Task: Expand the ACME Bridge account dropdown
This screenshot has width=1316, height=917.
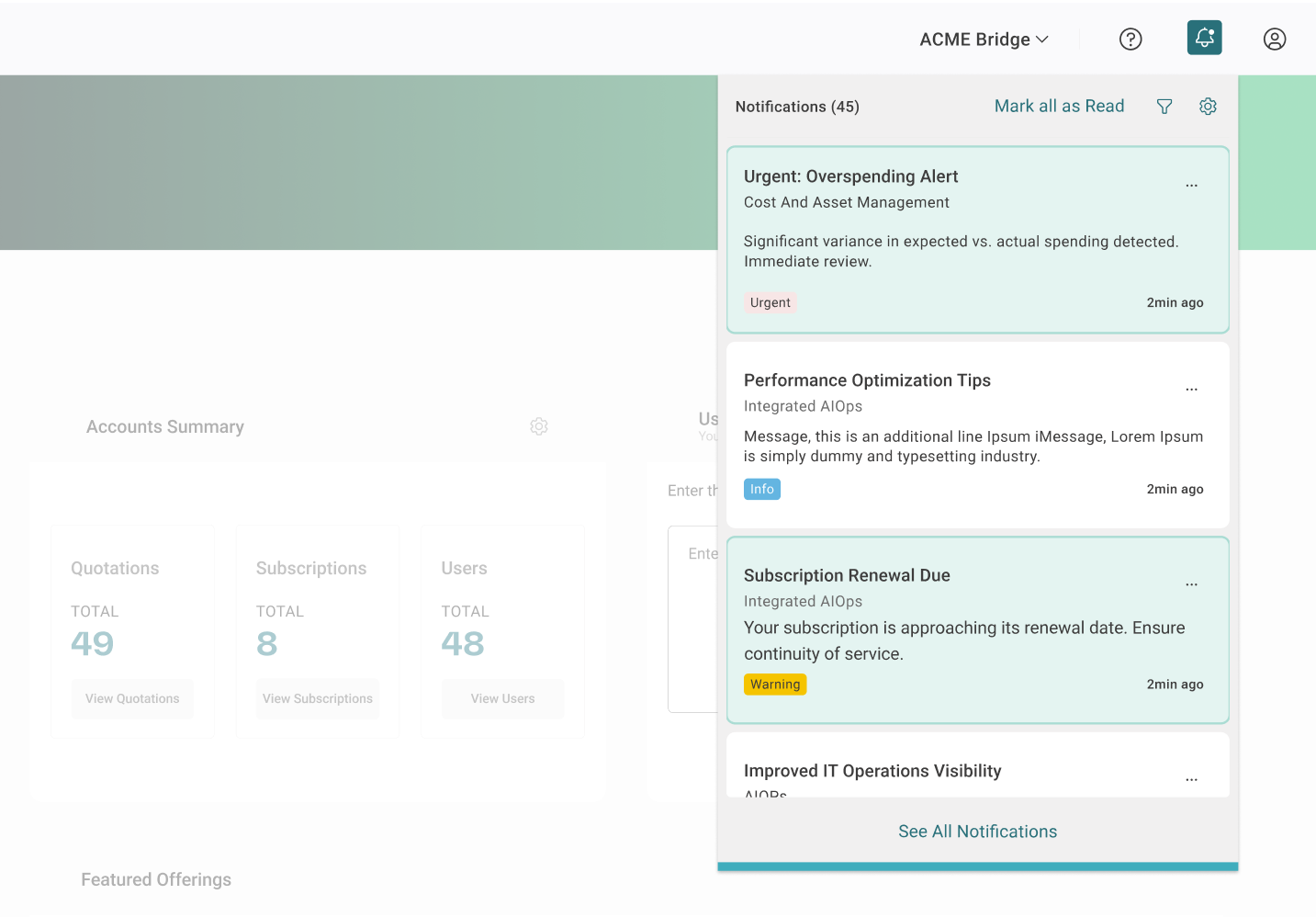Action: [984, 40]
